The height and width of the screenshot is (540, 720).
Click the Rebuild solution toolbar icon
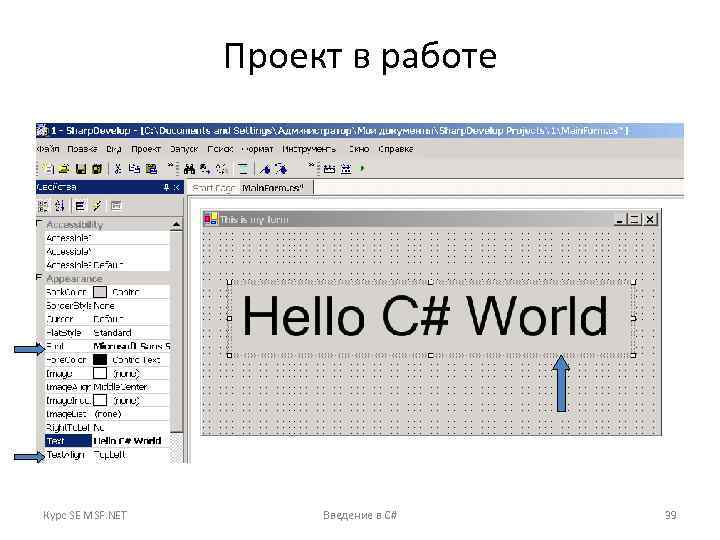click(x=346, y=169)
